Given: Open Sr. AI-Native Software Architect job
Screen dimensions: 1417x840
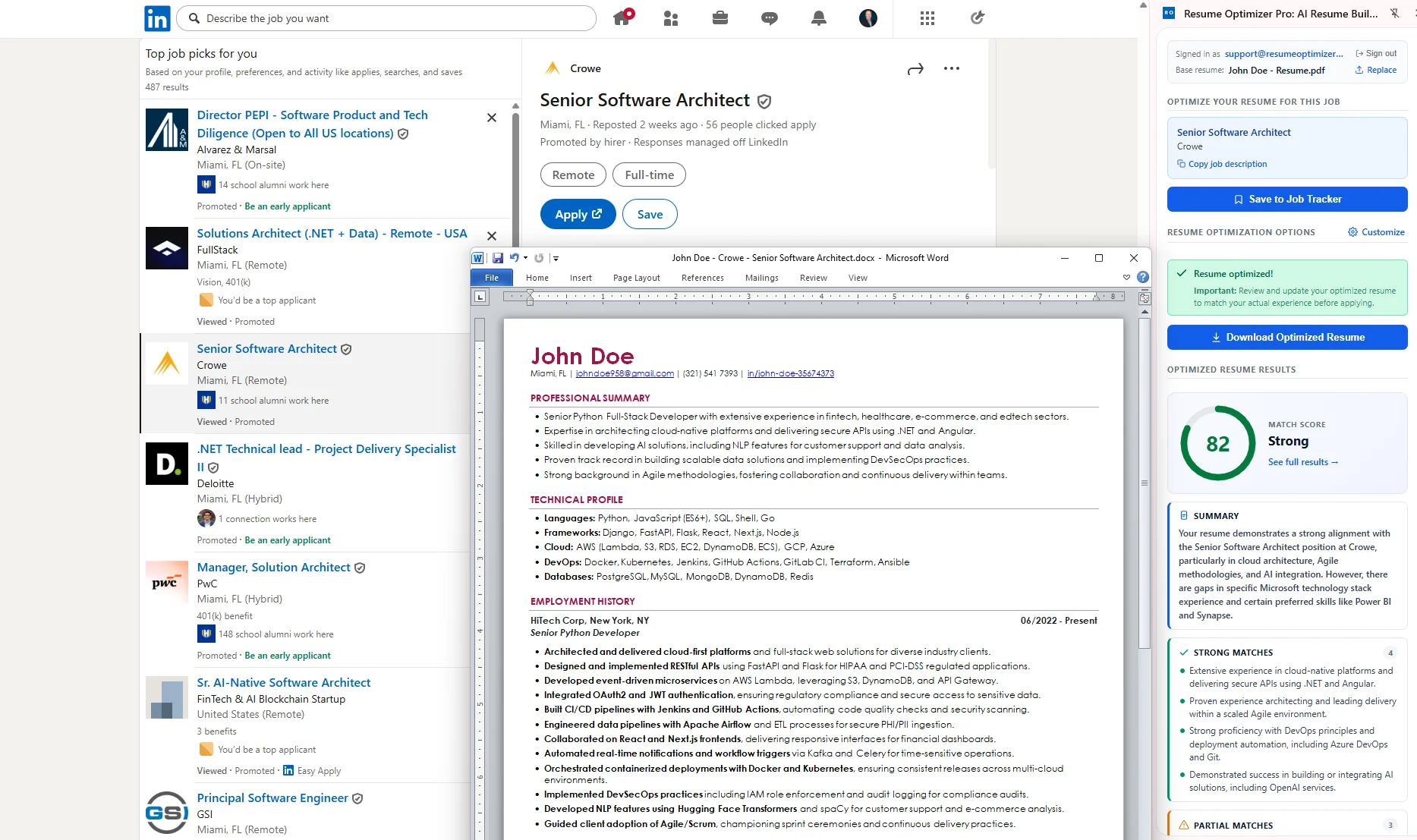Looking at the screenshot, I should [x=284, y=682].
